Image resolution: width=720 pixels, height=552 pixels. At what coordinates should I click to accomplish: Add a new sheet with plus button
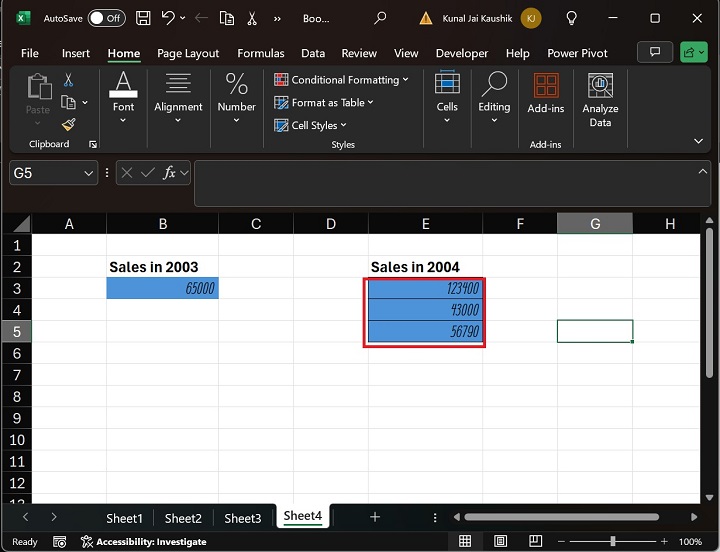coord(375,517)
